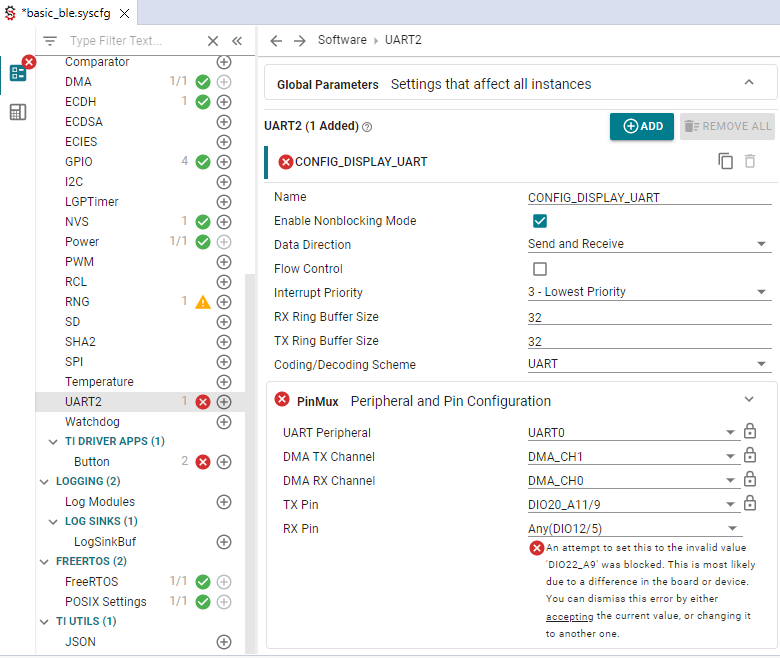
Task: Open the Data Direction dropdown
Action: [648, 244]
